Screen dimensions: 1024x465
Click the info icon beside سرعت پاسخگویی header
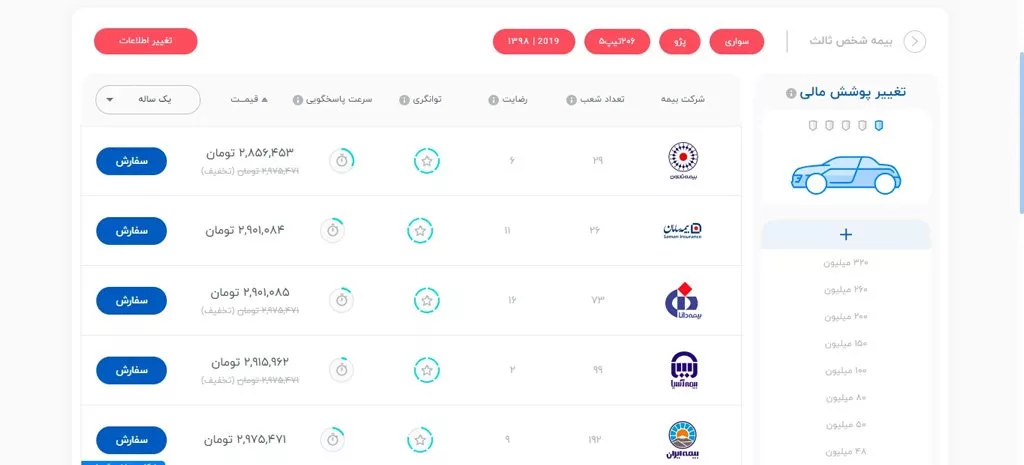pyautogui.click(x=298, y=100)
